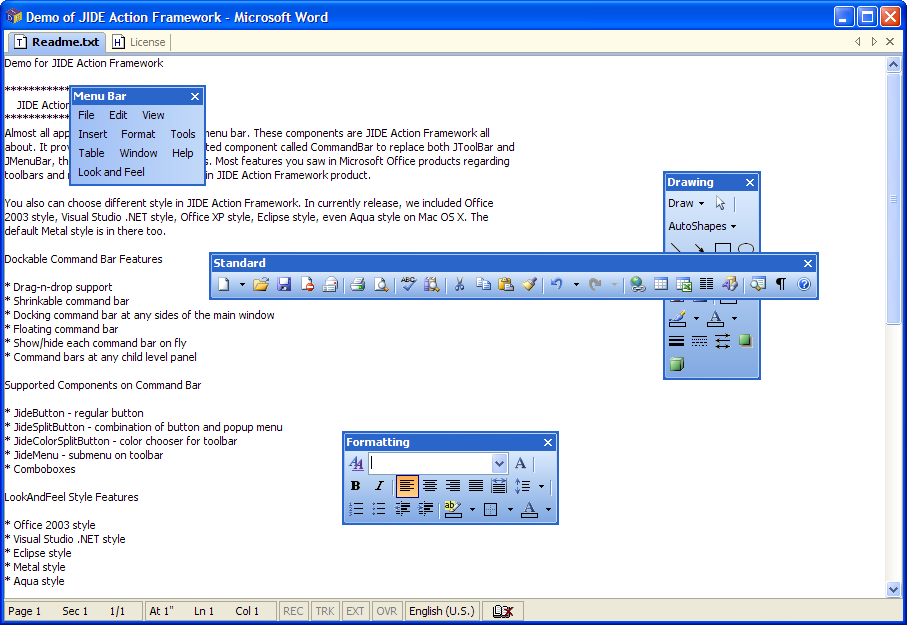Image resolution: width=907 pixels, height=625 pixels.
Task: Click into the Style combo box text field
Action: point(430,463)
